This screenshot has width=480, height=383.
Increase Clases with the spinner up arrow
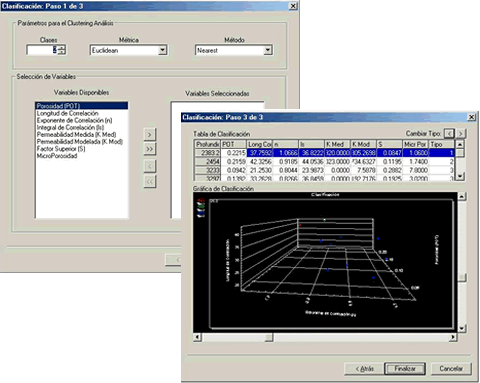coord(62,48)
